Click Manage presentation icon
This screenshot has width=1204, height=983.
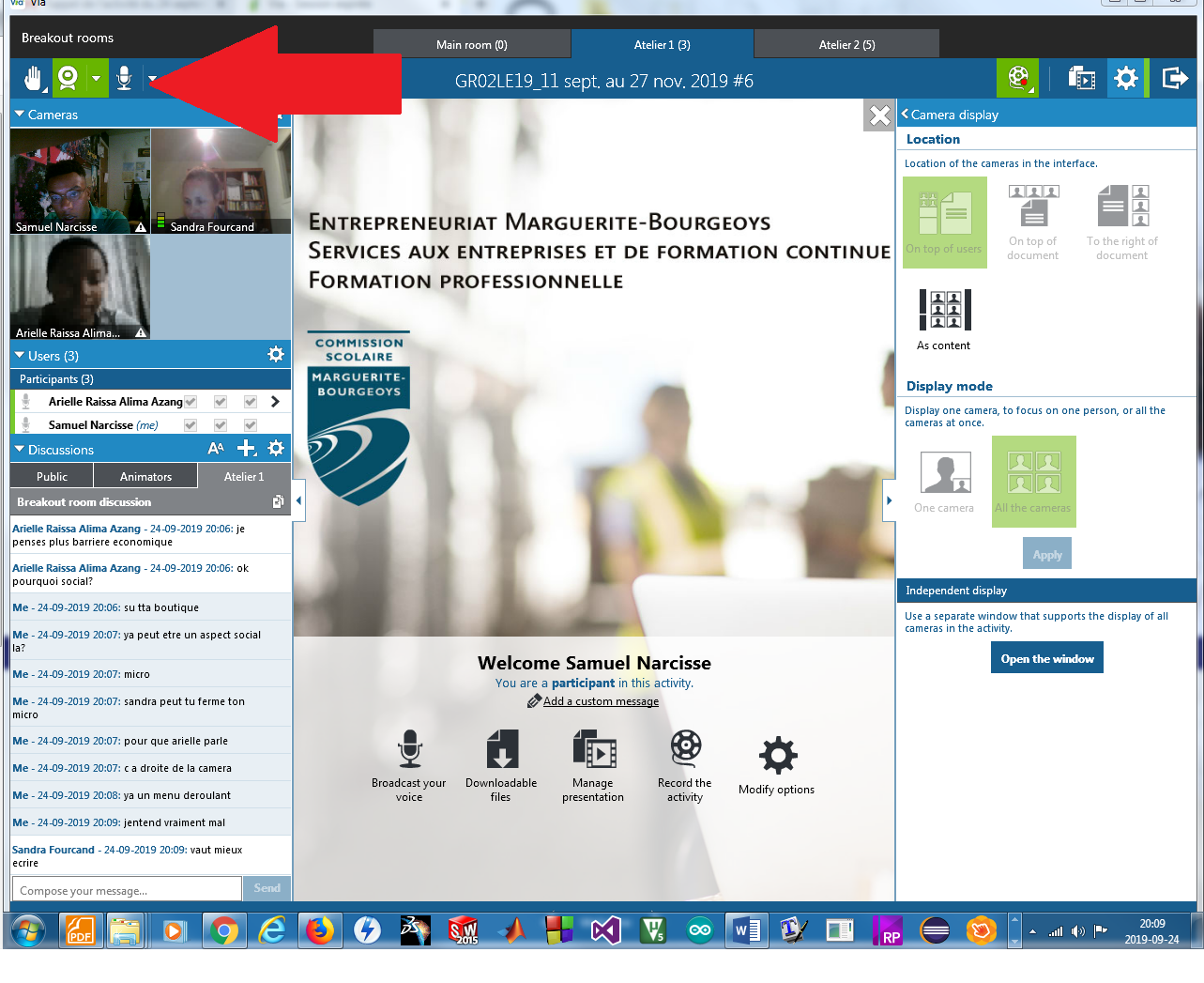pos(594,749)
